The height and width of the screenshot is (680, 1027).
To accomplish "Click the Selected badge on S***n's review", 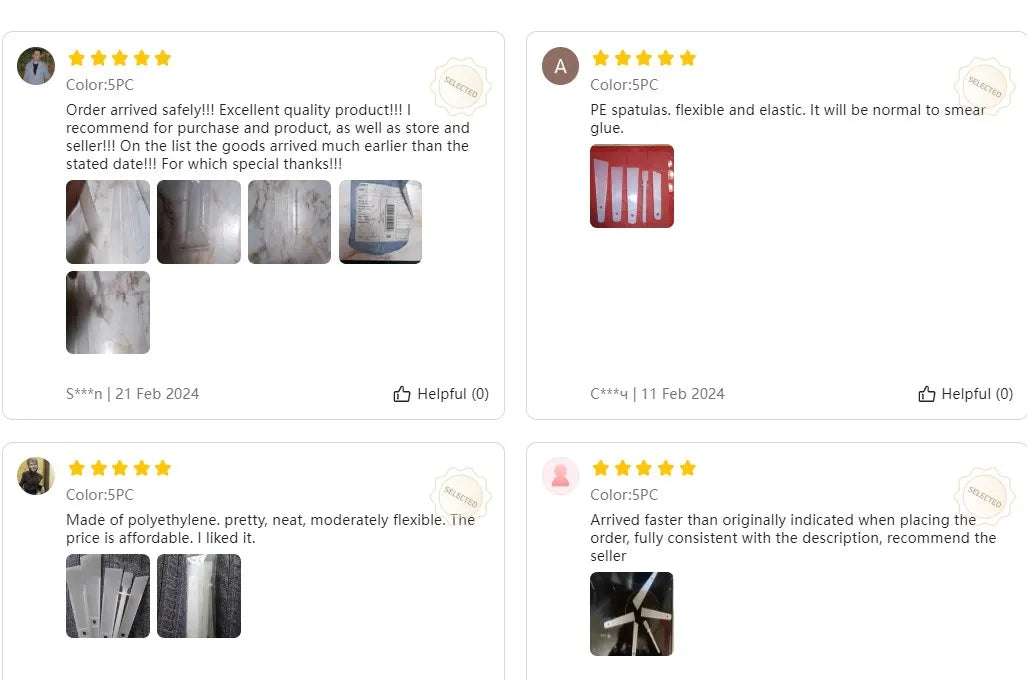I will pyautogui.click(x=460, y=87).
